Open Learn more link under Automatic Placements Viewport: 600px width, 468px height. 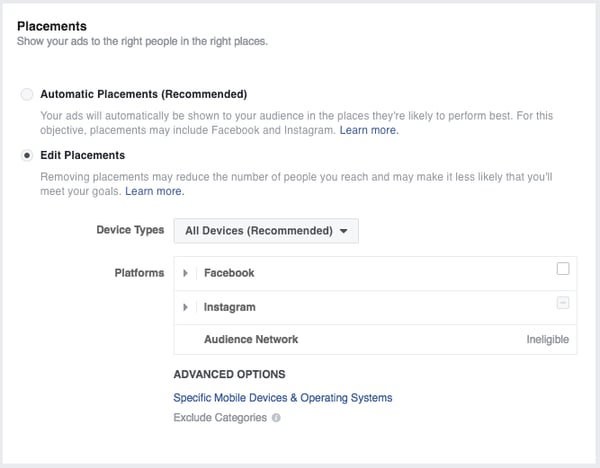(x=368, y=131)
